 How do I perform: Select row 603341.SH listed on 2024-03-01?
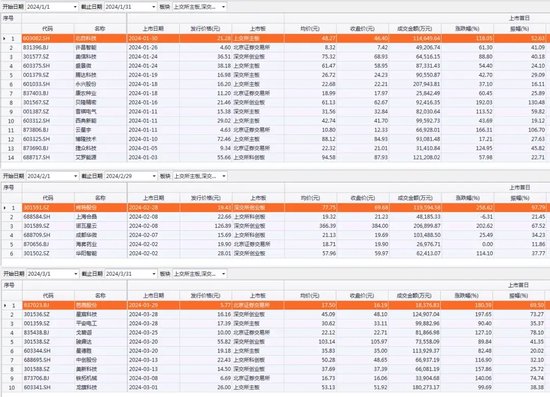pyautogui.click(x=275, y=388)
